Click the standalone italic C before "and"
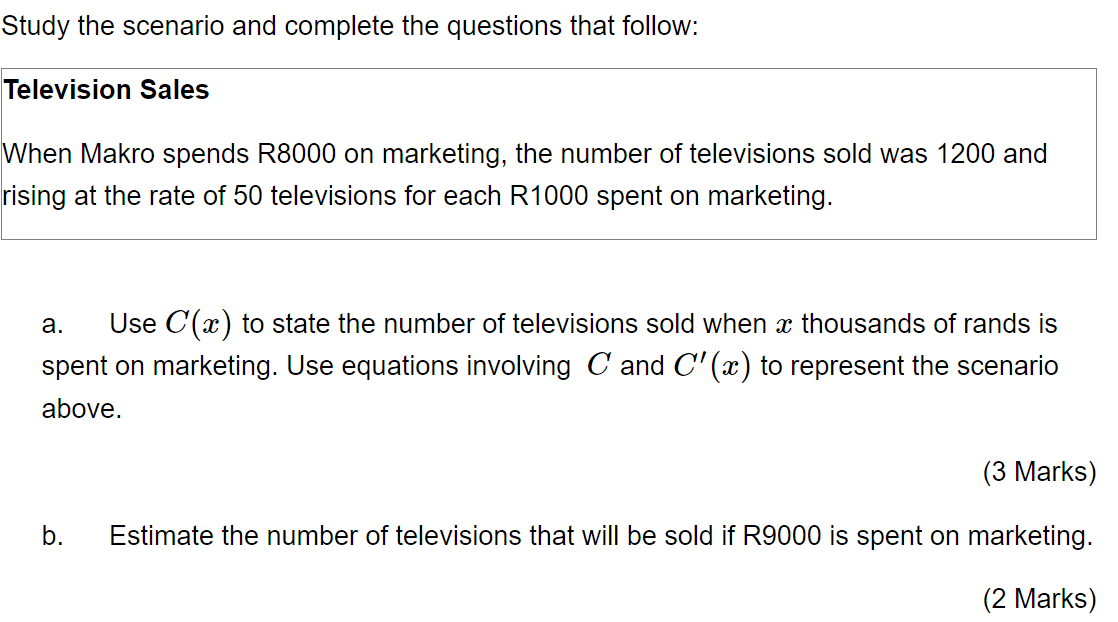The image size is (1118, 622). tap(599, 365)
